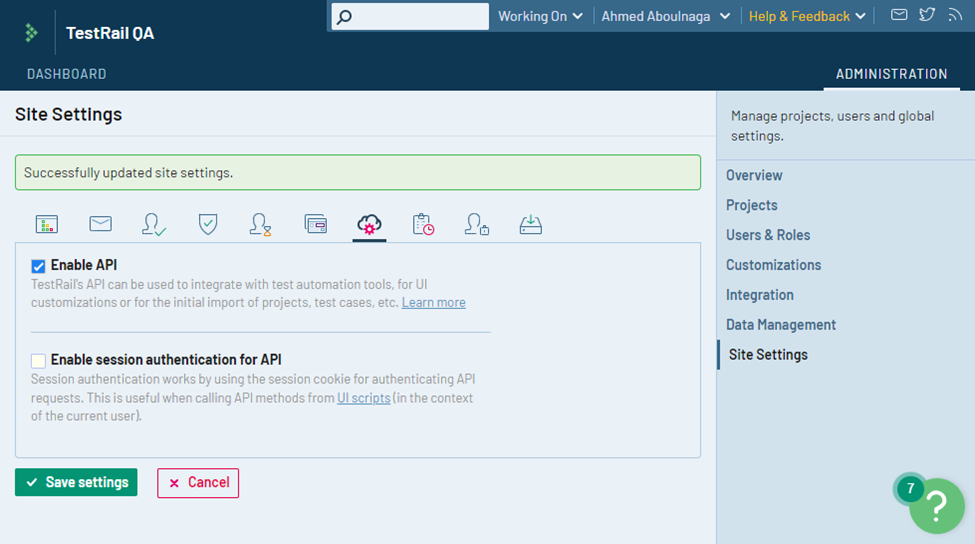Image resolution: width=975 pixels, height=544 pixels.
Task: Select the clipboard with clock tab icon
Action: [x=423, y=224]
